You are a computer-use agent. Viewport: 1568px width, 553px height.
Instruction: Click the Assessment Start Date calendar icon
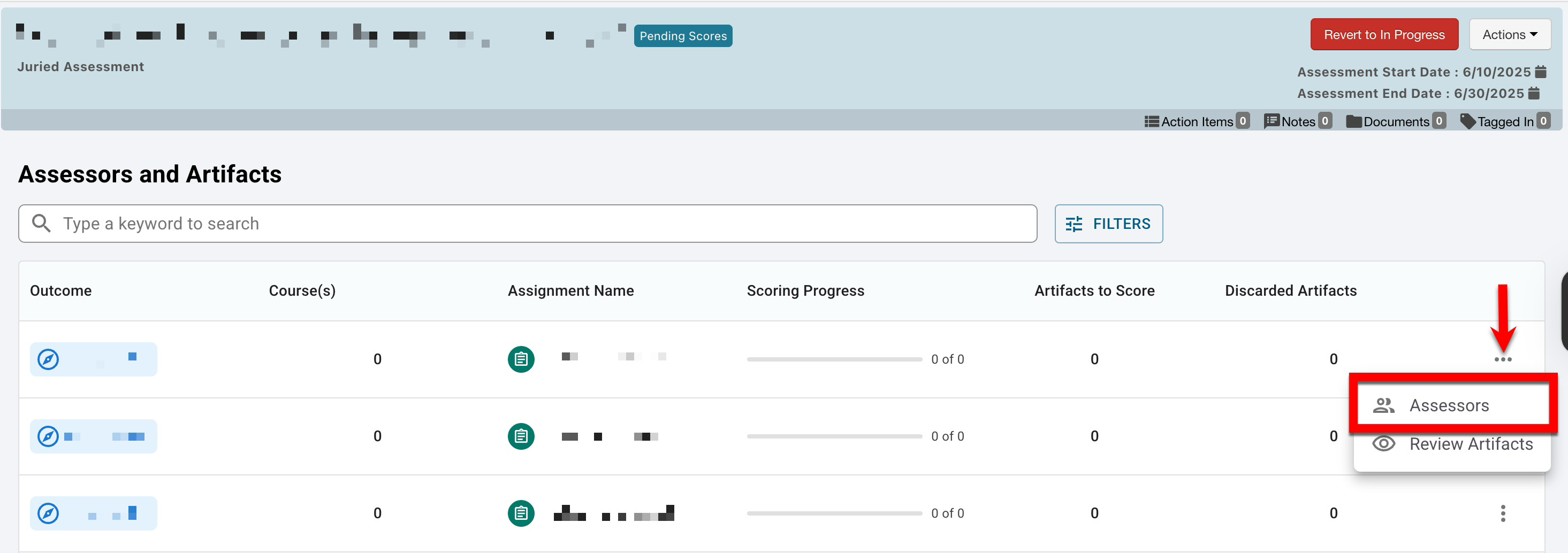click(x=1541, y=72)
